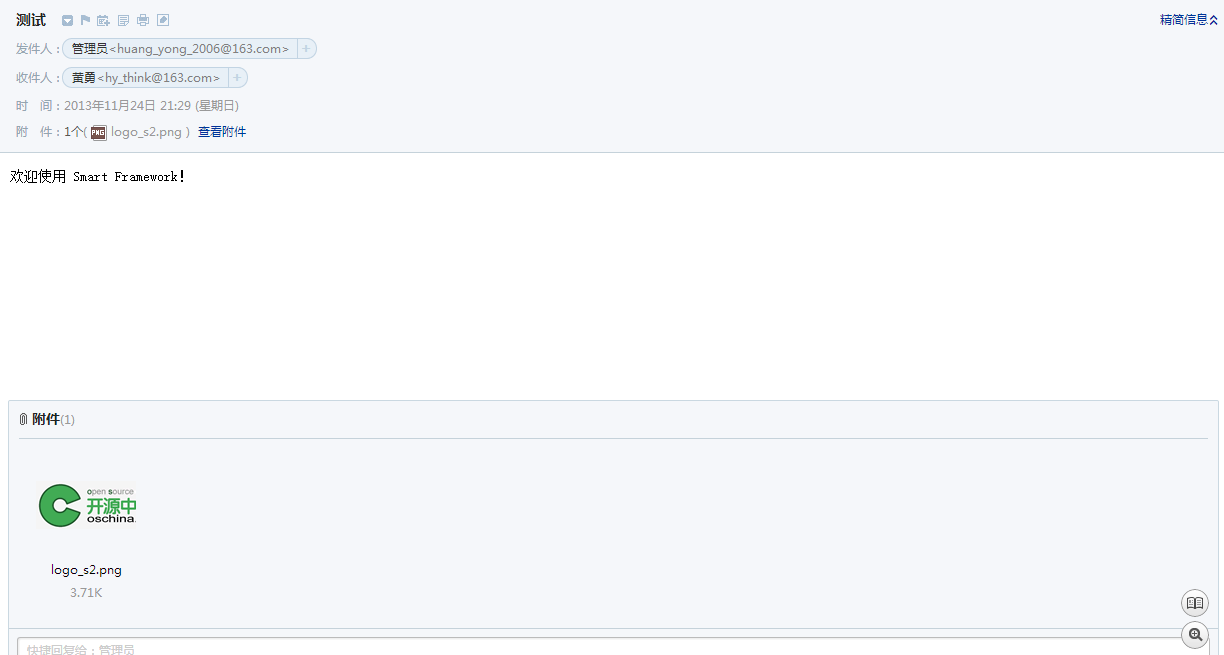This screenshot has height=655, width=1224.
Task: Click the memo note icon near subject
Action: click(x=124, y=20)
